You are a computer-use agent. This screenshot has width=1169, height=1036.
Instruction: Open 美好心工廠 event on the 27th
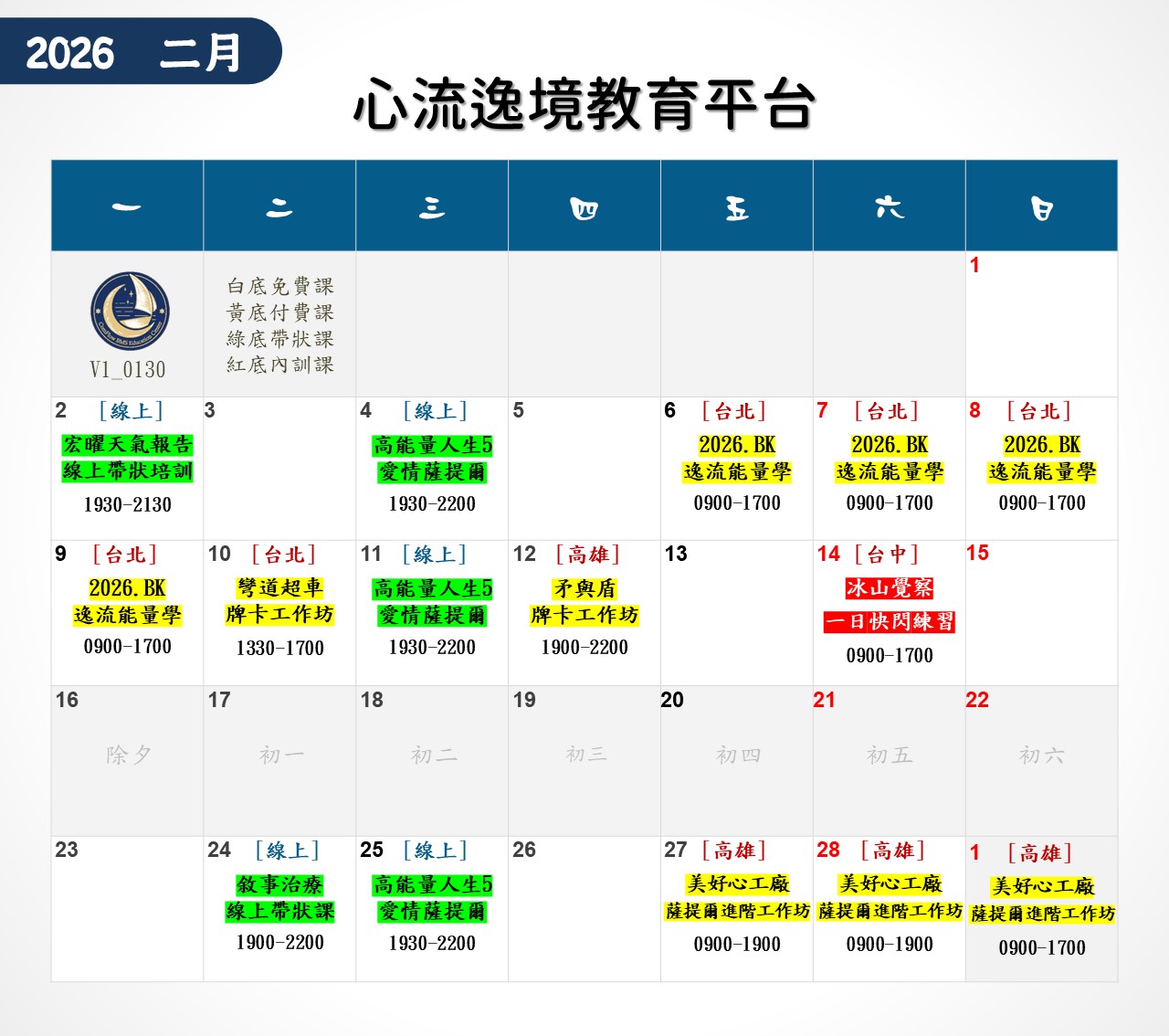[737, 884]
